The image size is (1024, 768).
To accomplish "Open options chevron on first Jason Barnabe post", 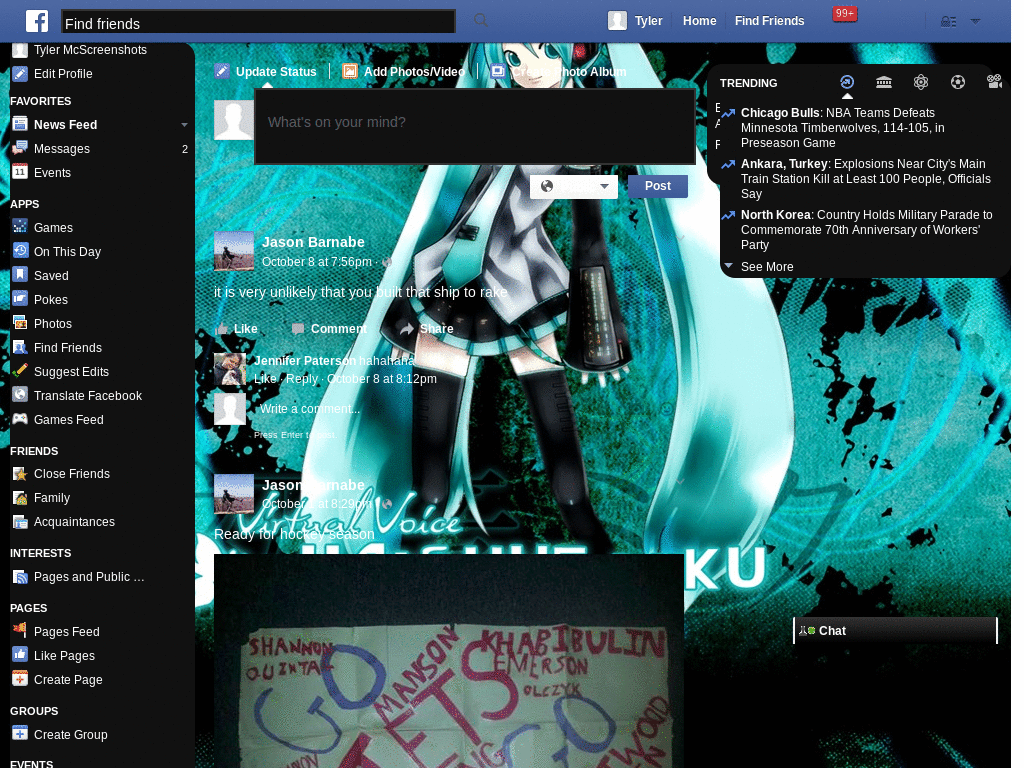I will point(680,238).
